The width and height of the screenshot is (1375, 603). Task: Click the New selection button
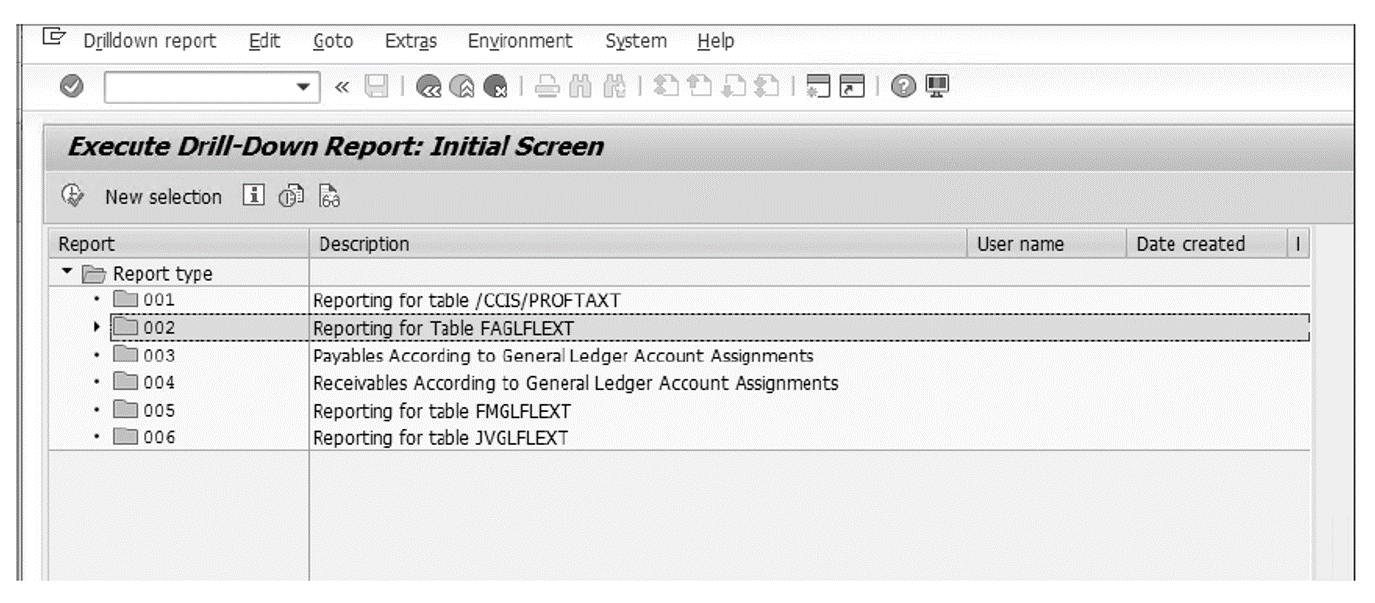tap(162, 197)
